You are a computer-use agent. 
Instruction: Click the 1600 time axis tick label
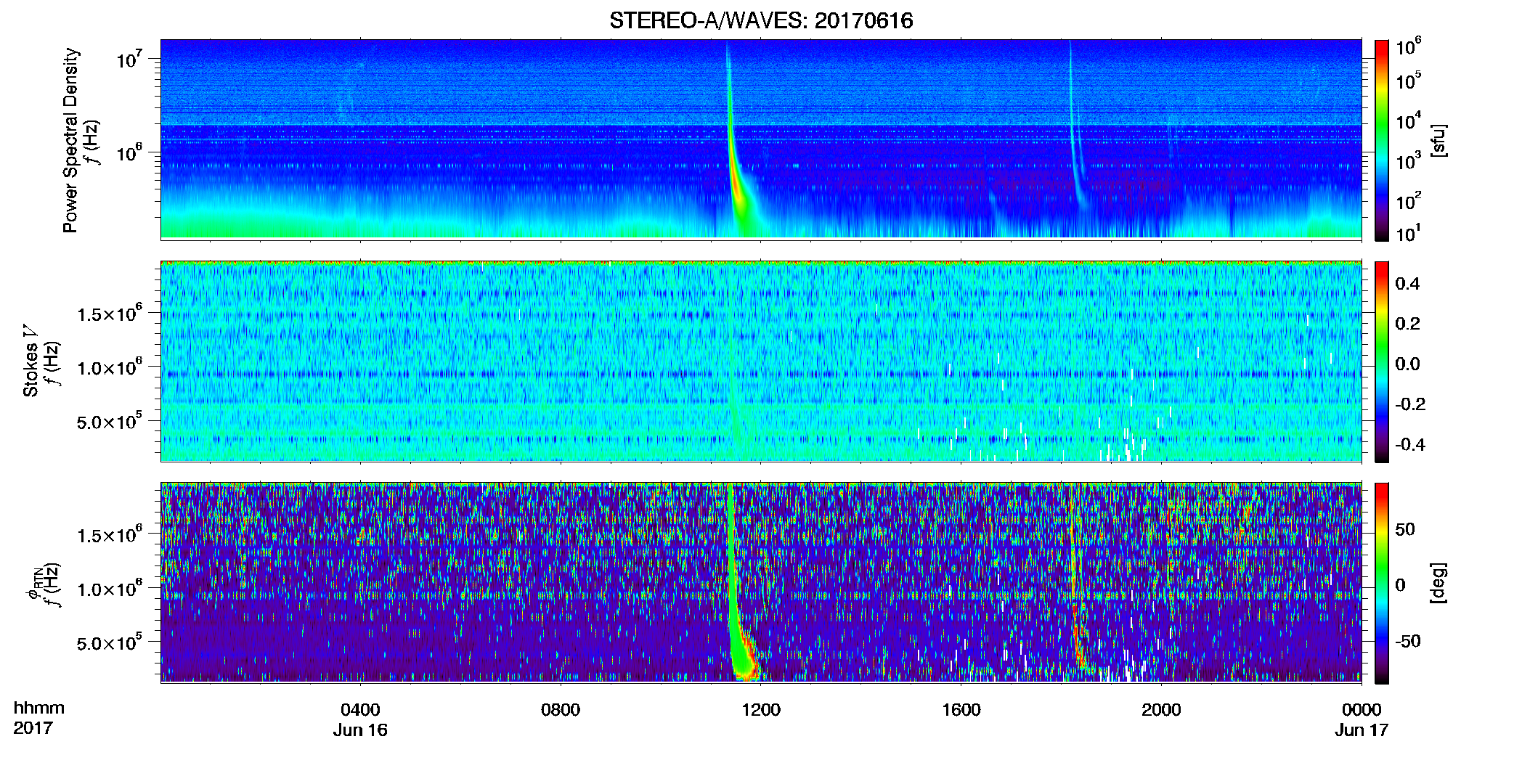pos(961,709)
